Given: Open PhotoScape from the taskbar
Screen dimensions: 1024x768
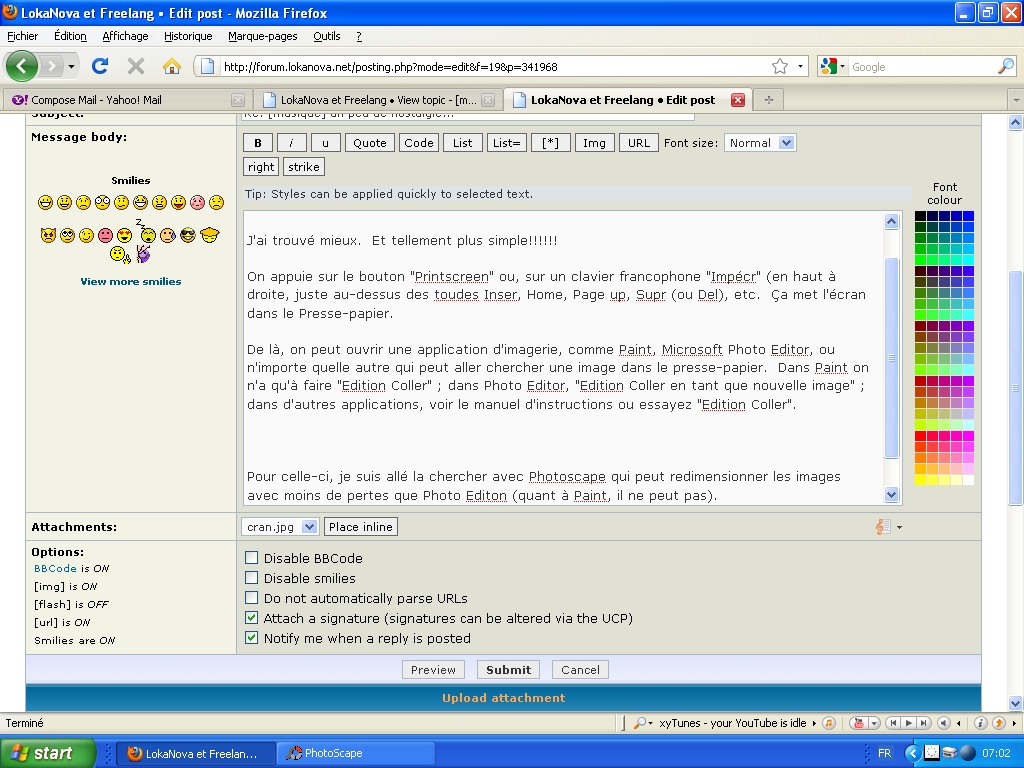Looking at the screenshot, I should 356,753.
